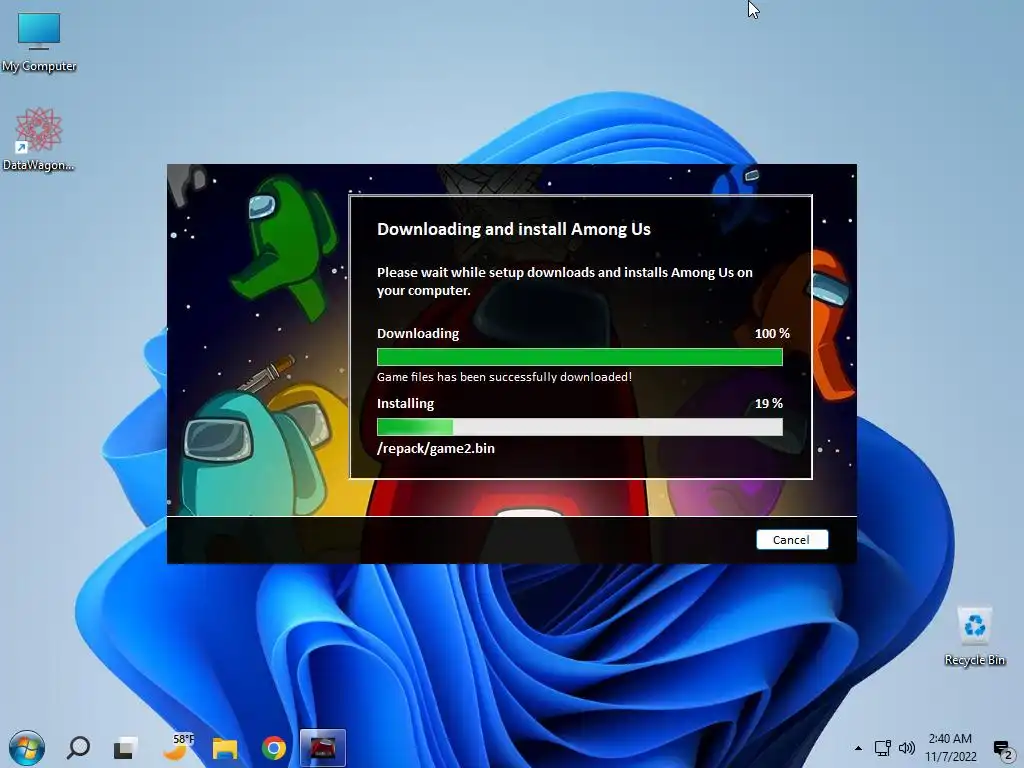Click the Installing progress bar
Image resolution: width=1024 pixels, height=768 pixels.
(x=579, y=427)
